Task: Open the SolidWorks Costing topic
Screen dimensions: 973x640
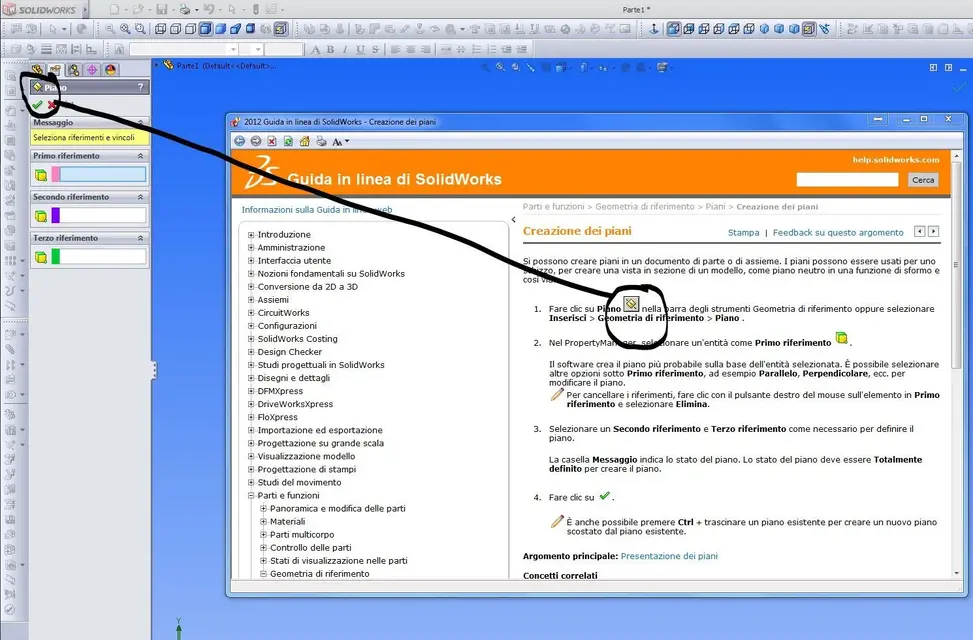Action: click(x=298, y=339)
